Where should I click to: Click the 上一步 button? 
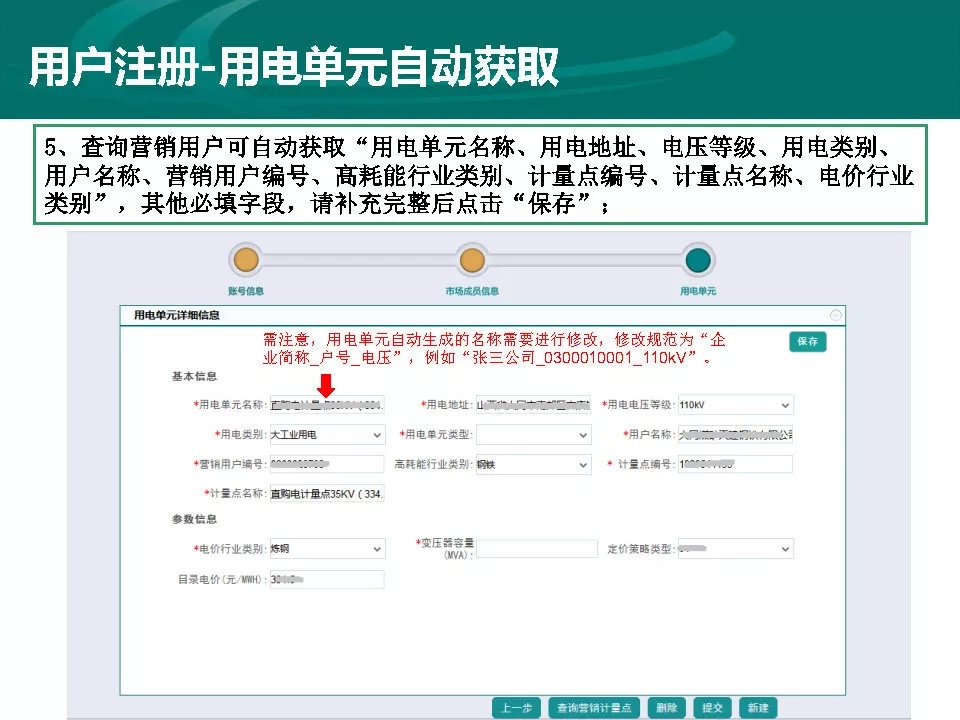516,708
